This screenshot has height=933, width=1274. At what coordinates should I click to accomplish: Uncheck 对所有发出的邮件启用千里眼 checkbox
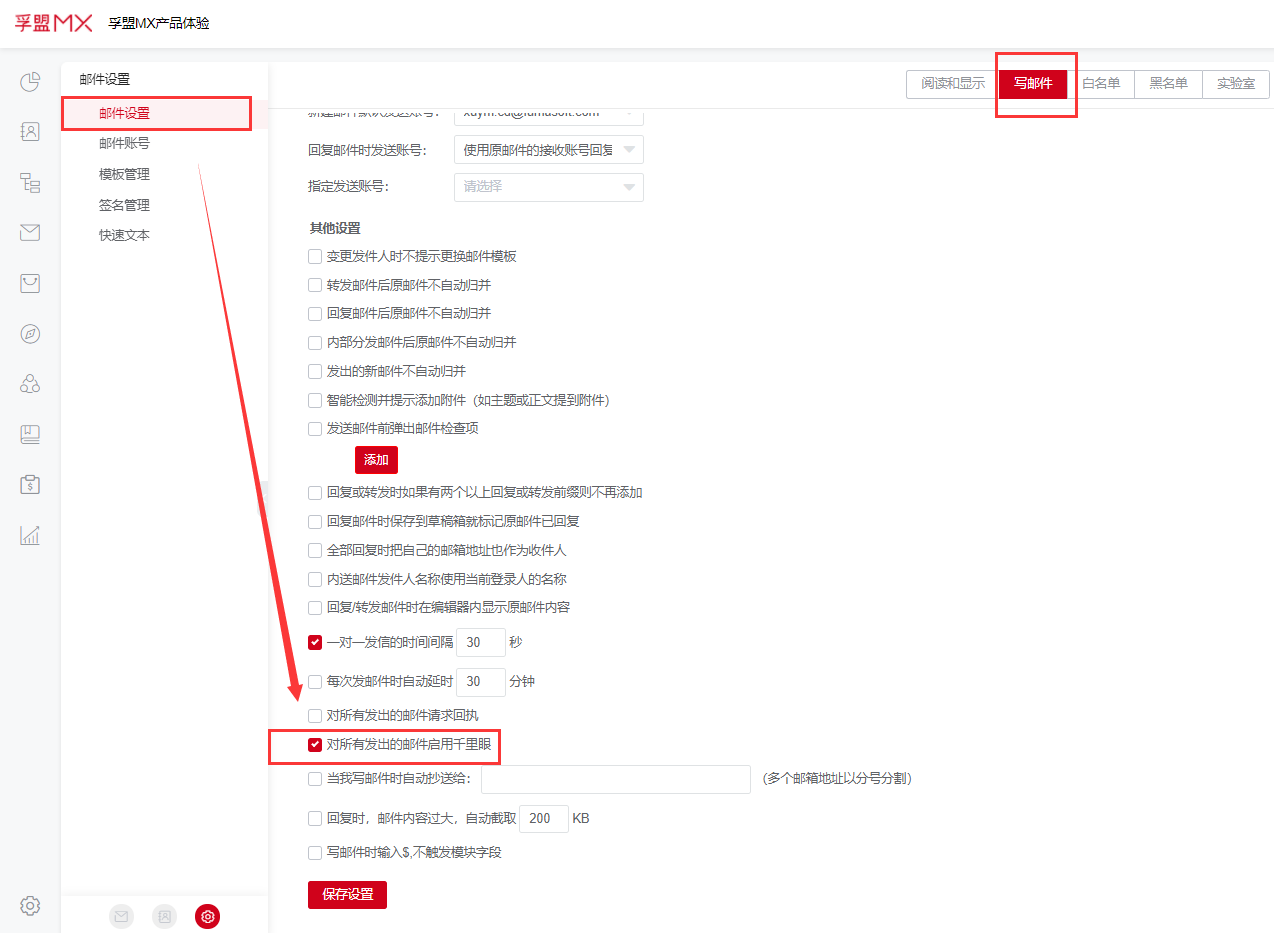pyautogui.click(x=315, y=745)
